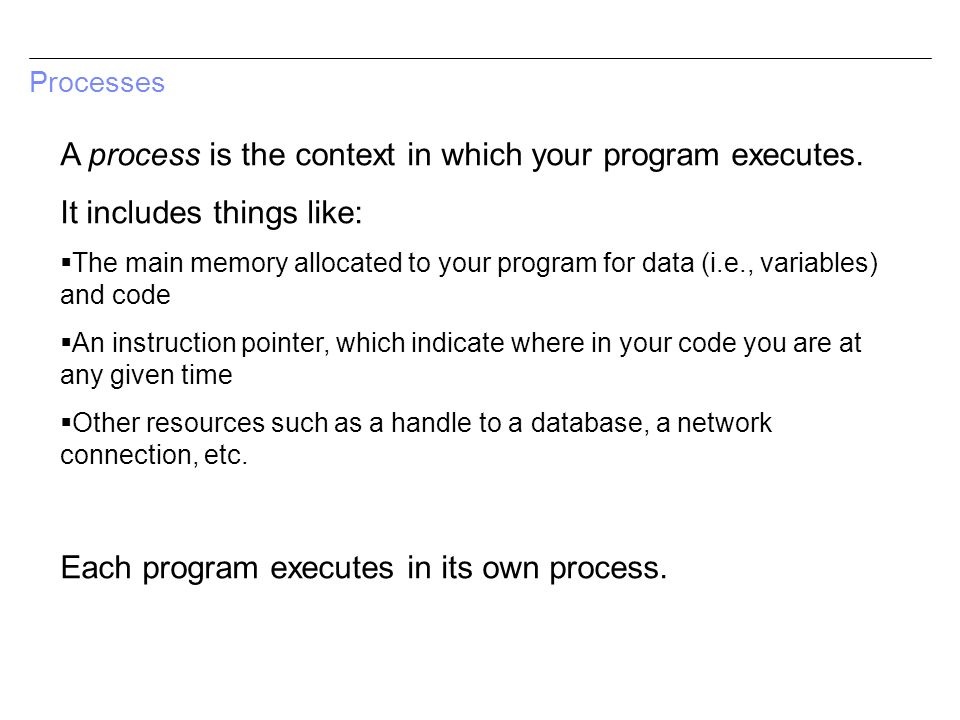This screenshot has width=960, height=720.
Task: Click the bullet before An instruction pointer
Action: 66,343
